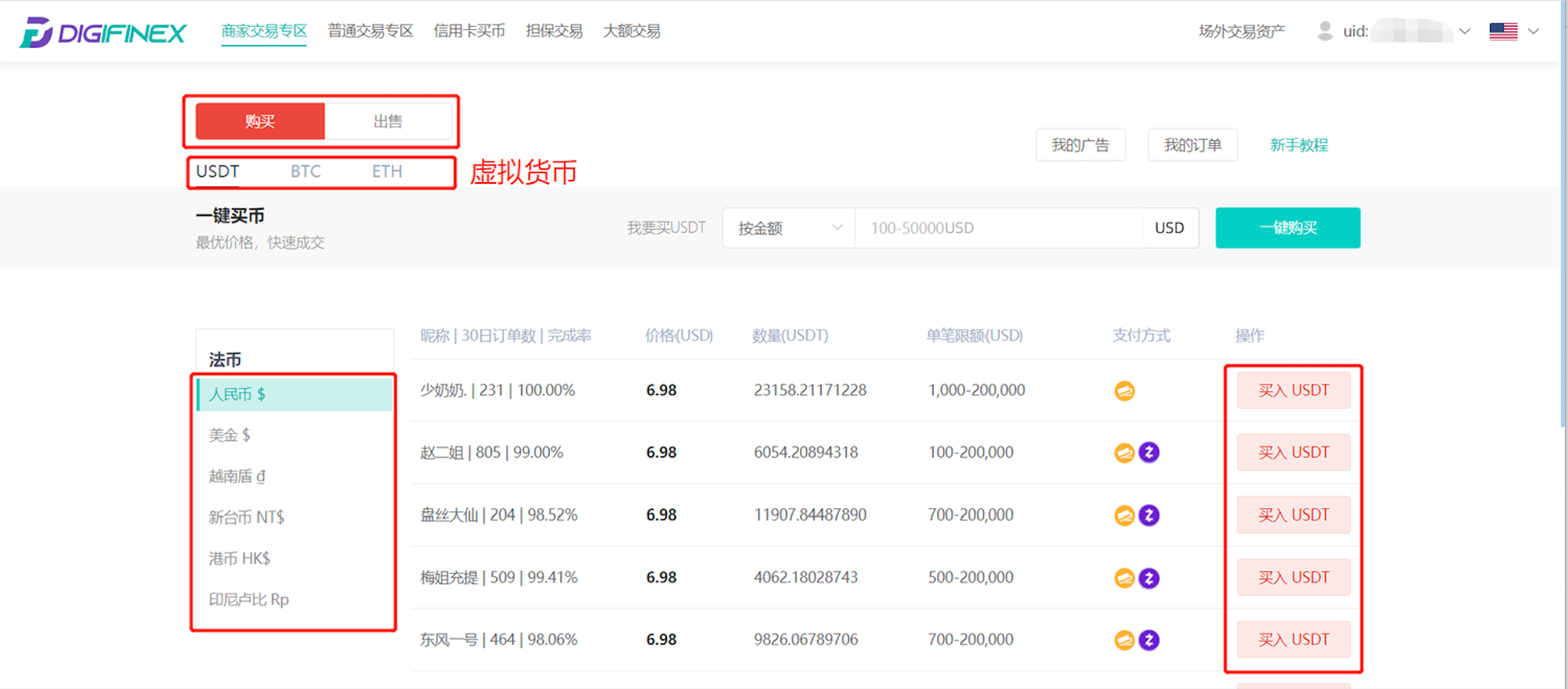Click purple payment icon in 梅姐充提 row
This screenshot has width=1568, height=689.
tap(1148, 578)
